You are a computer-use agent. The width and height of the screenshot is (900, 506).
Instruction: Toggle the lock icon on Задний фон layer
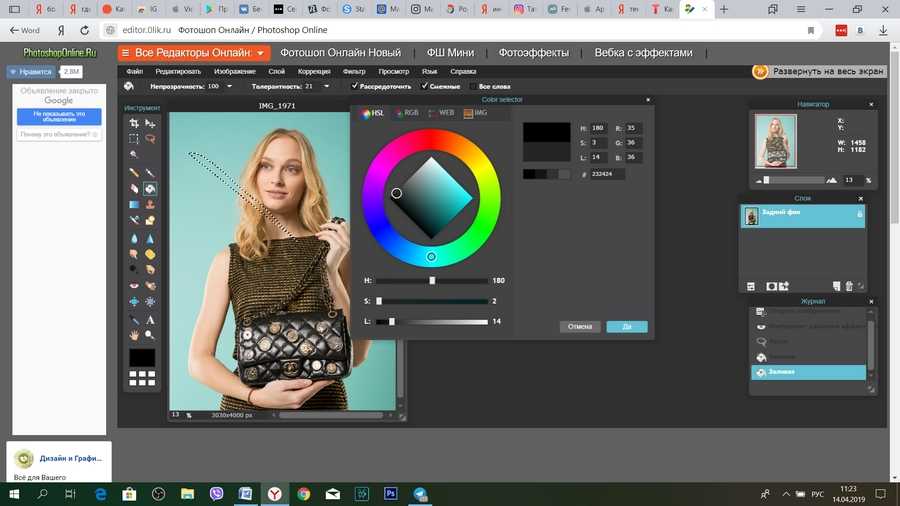[x=859, y=213]
